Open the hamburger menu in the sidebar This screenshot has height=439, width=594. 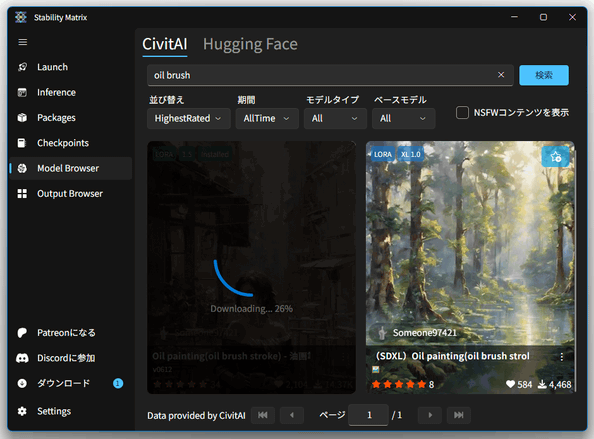23,42
